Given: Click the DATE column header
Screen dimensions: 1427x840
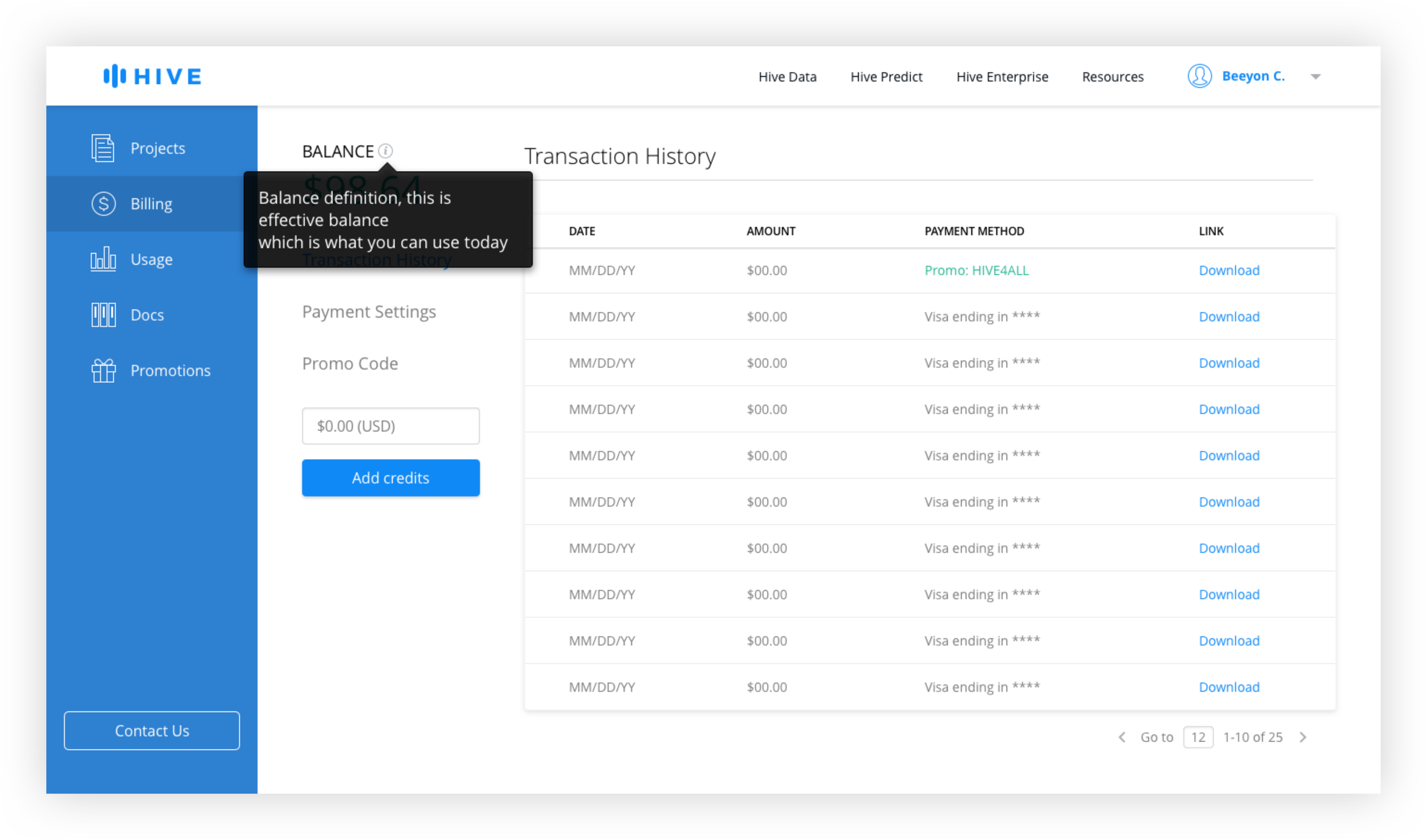Looking at the screenshot, I should [x=582, y=231].
